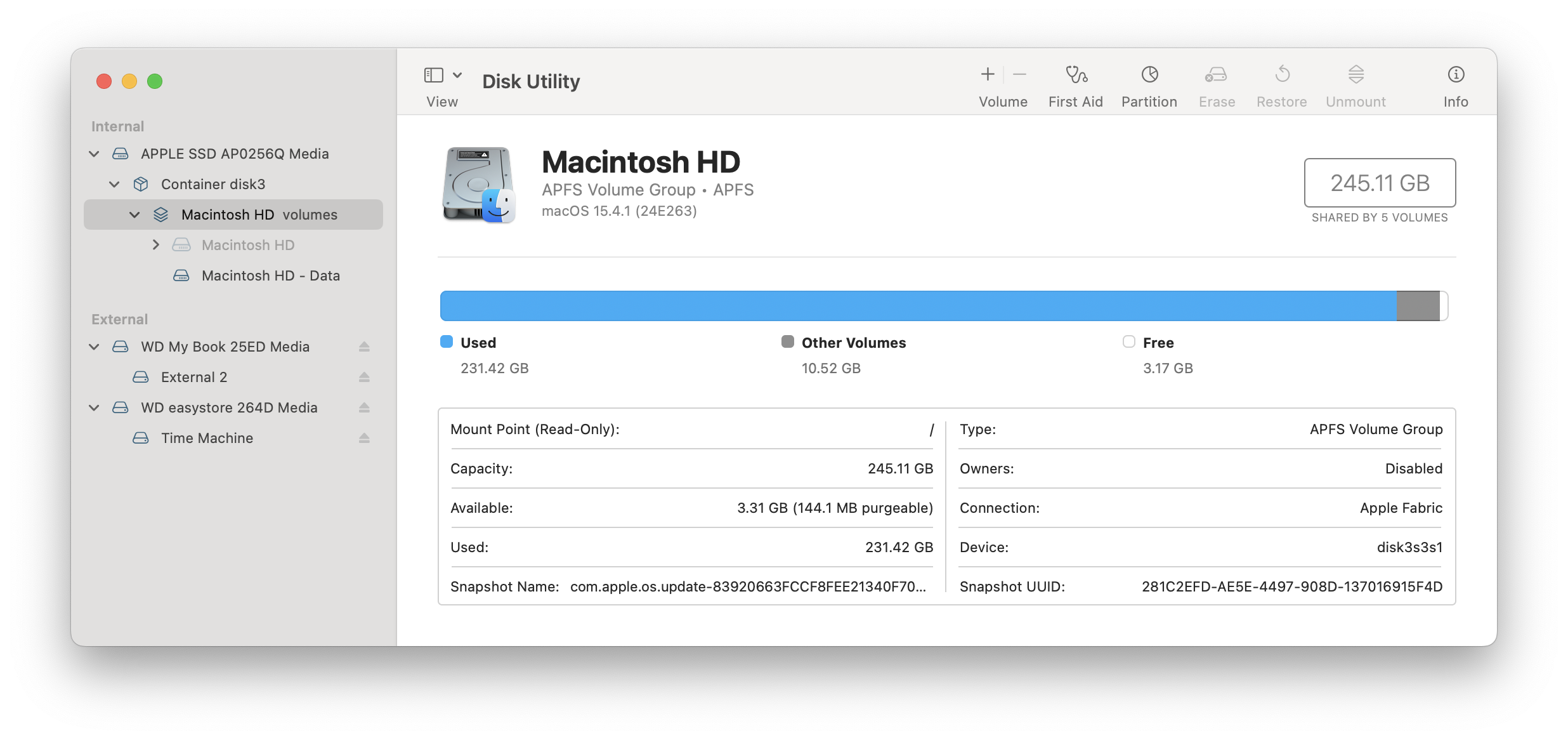Select External 2 in the sidebar
This screenshot has width=1568, height=740.
click(193, 377)
